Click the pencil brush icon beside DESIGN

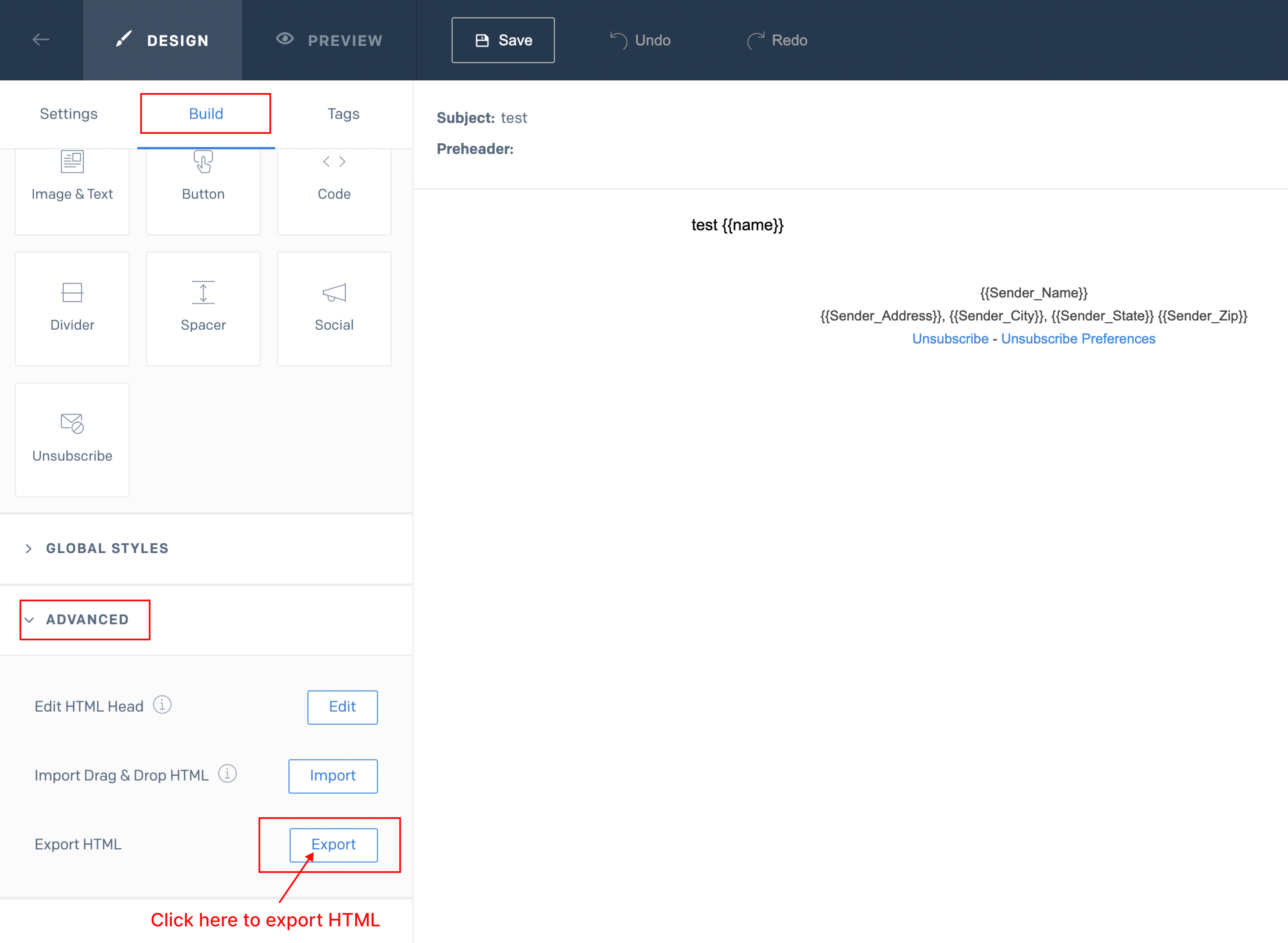point(123,39)
